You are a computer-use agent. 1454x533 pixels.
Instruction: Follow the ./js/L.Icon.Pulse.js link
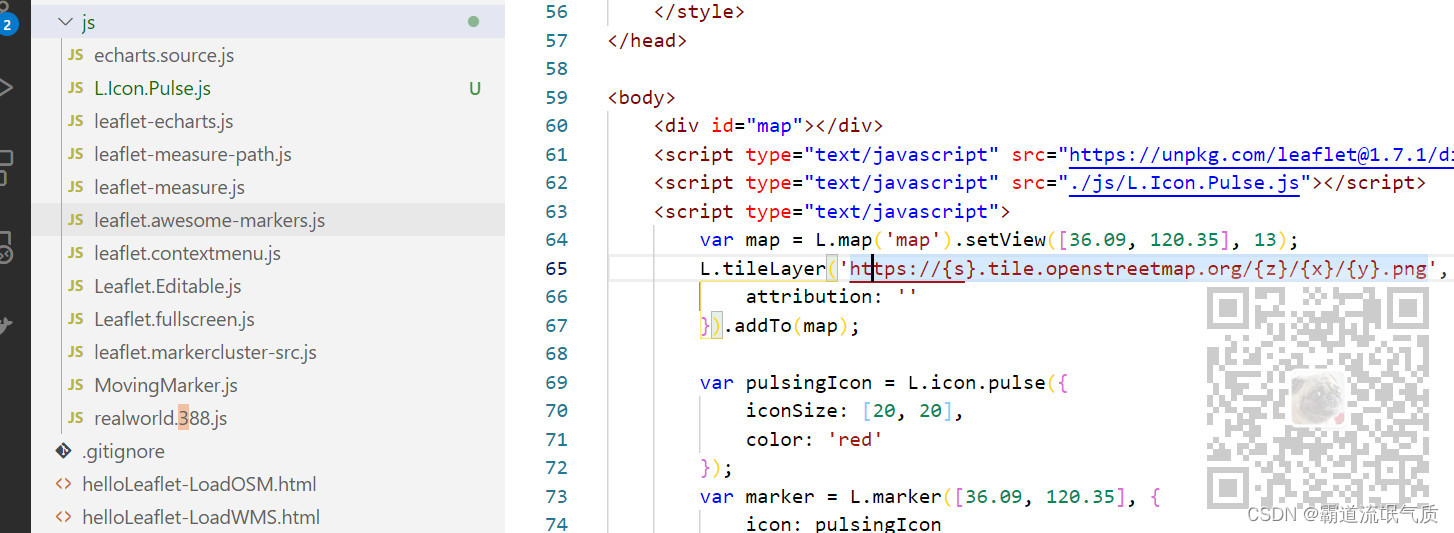[1184, 183]
